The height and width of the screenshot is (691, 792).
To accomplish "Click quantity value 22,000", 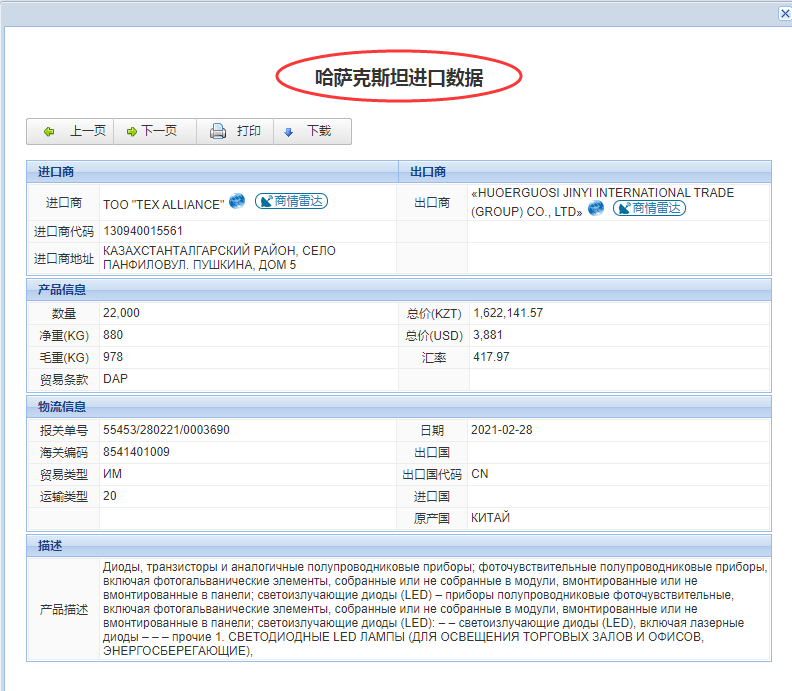I will point(121,313).
